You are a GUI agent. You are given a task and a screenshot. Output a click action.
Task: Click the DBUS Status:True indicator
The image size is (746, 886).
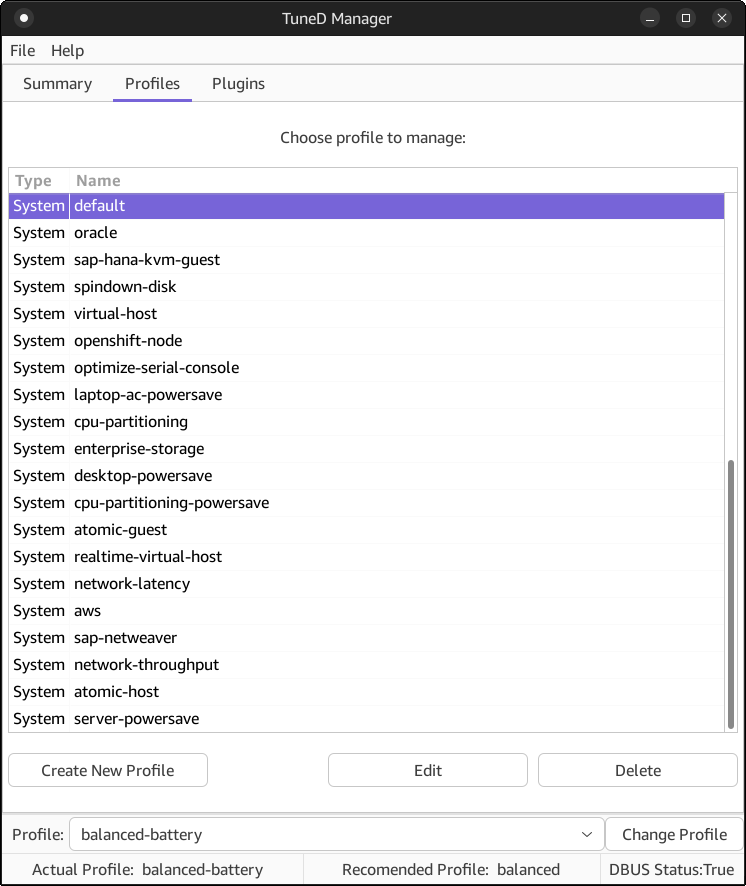(671, 870)
